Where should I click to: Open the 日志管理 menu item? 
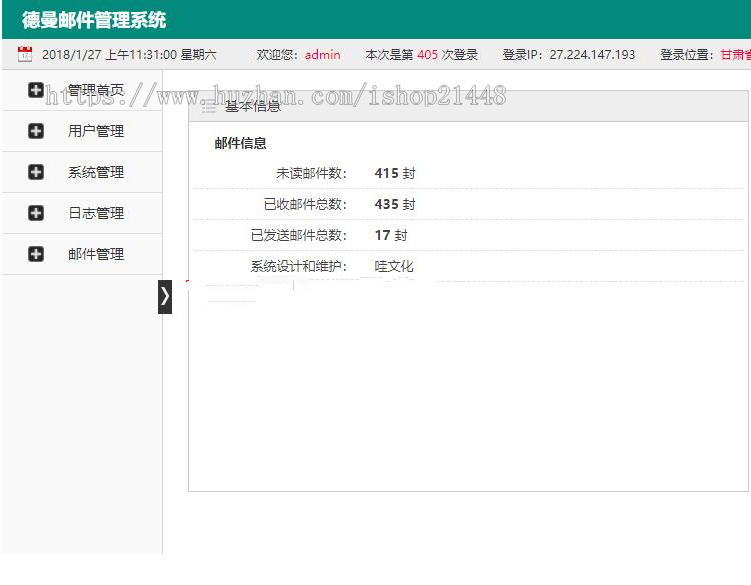[x=96, y=213]
